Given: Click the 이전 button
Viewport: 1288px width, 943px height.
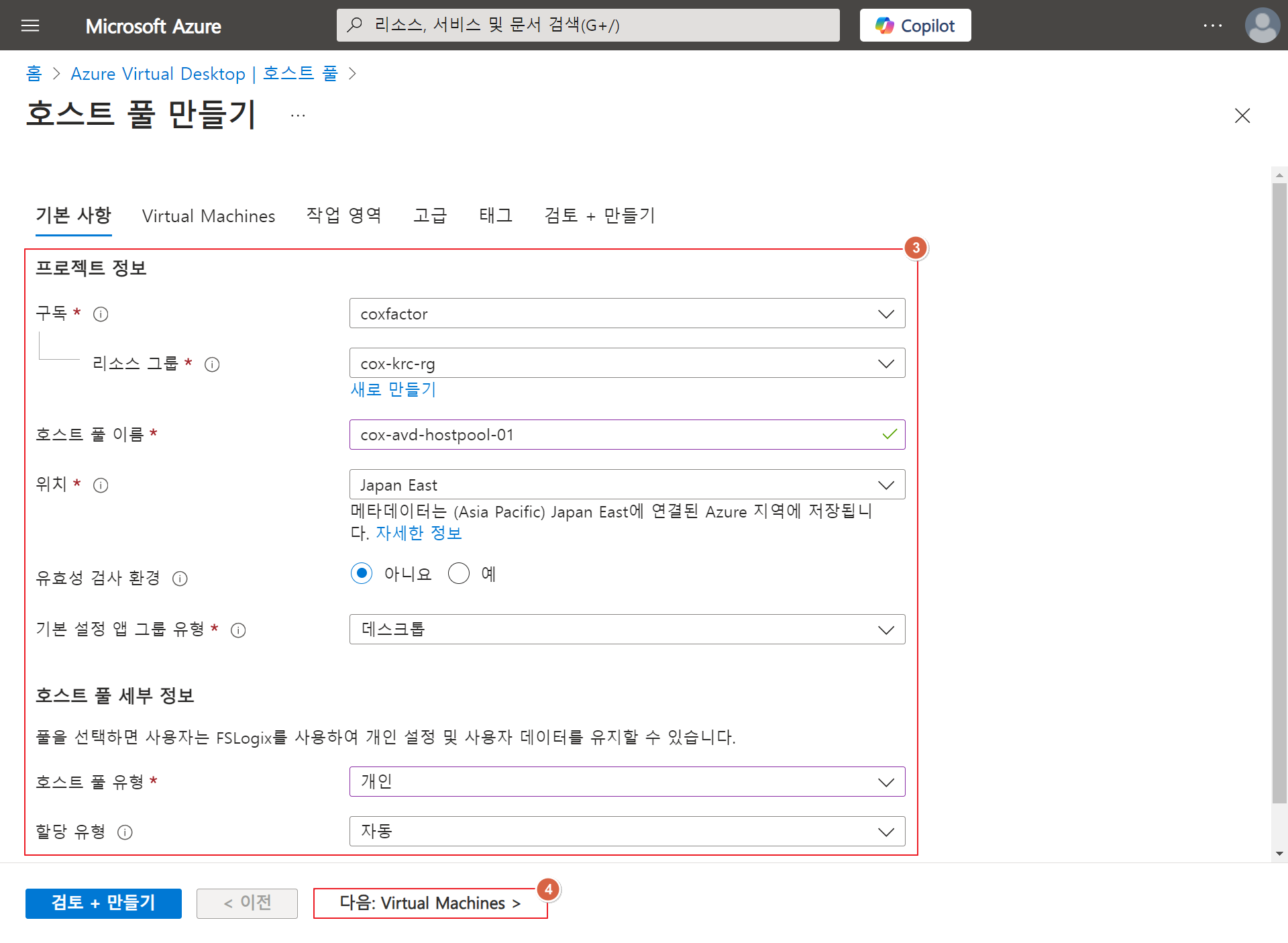Looking at the screenshot, I should 247,903.
